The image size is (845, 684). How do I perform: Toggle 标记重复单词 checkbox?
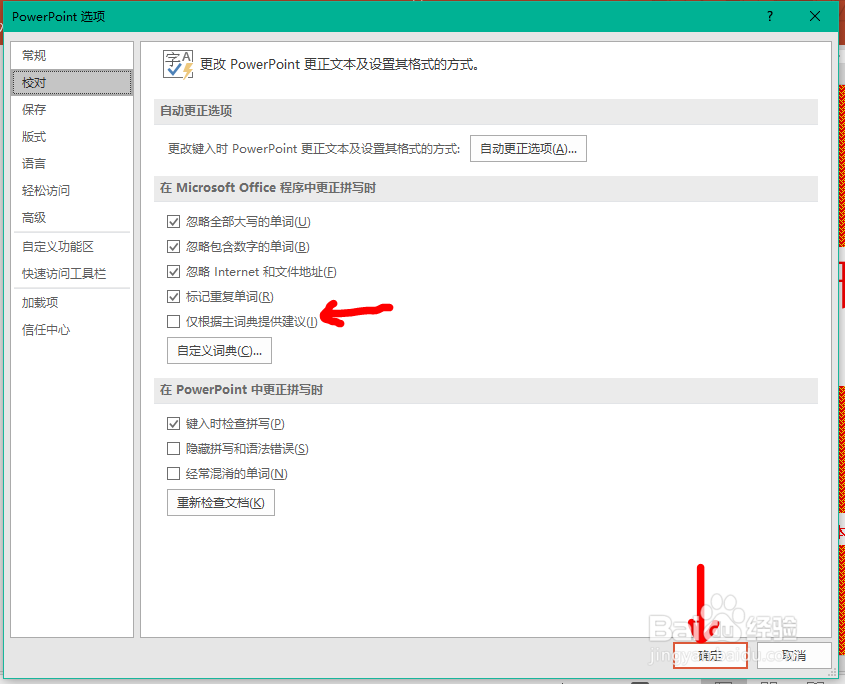[173, 296]
